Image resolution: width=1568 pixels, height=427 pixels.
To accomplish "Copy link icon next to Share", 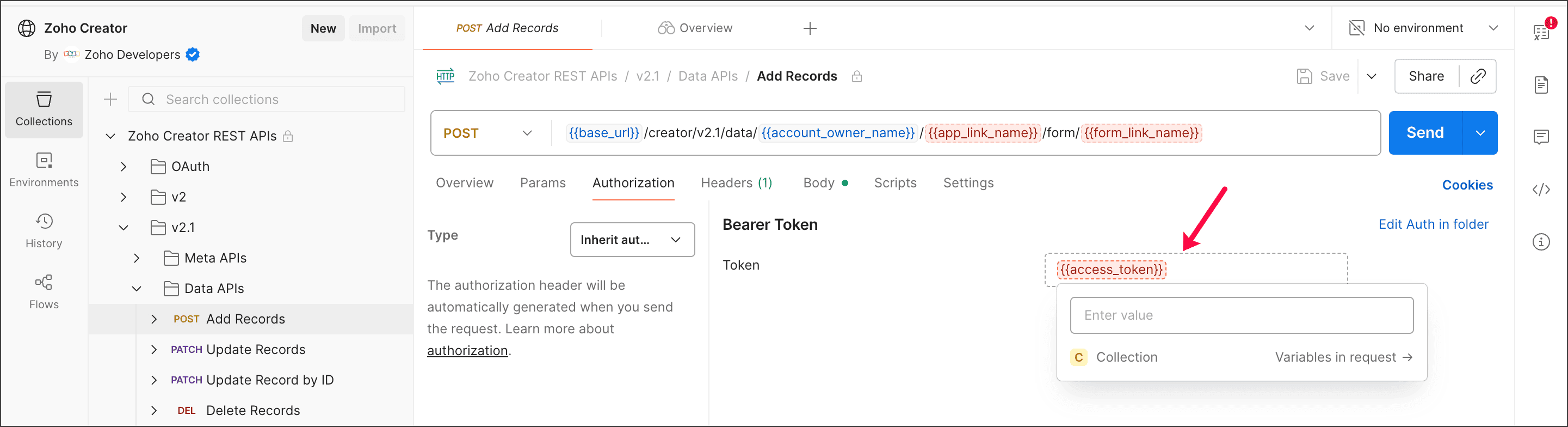I will 1478,76.
